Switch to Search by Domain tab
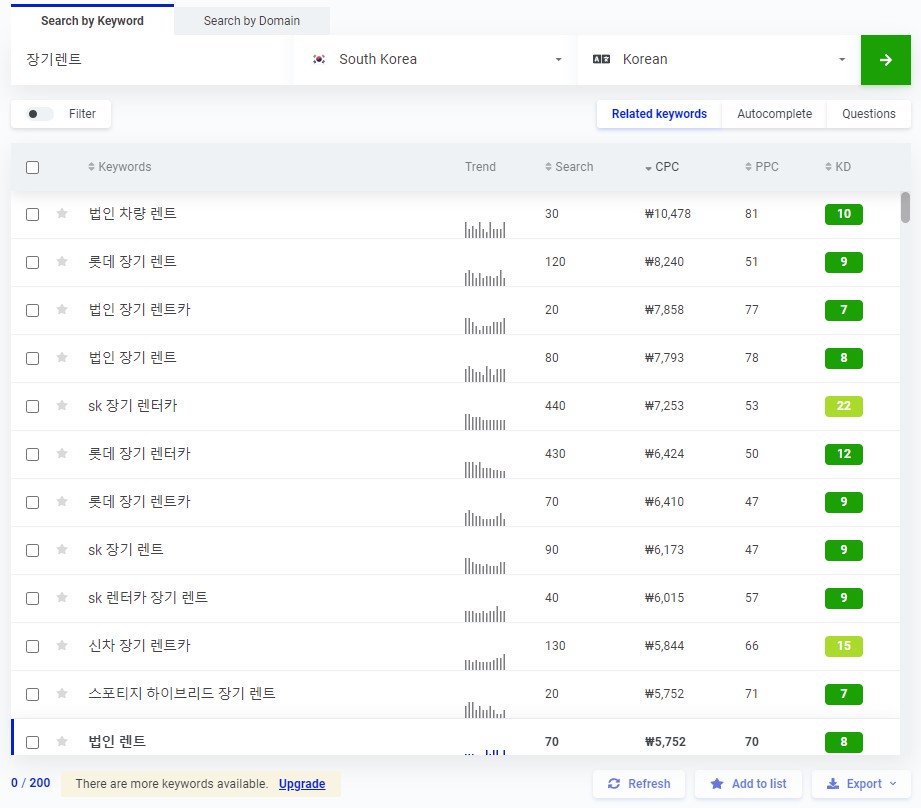 [x=251, y=21]
